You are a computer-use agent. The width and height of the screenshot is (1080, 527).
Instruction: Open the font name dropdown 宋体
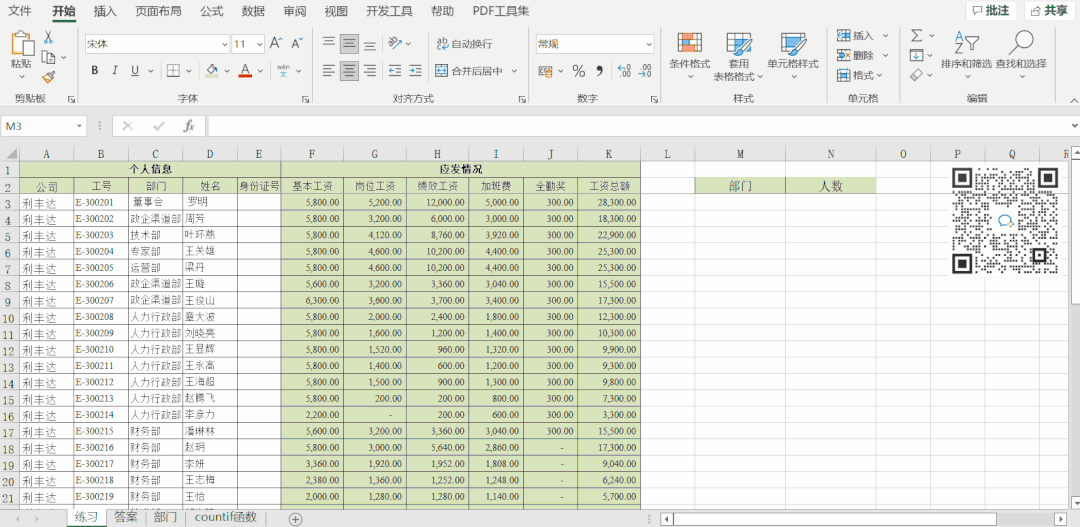click(222, 44)
